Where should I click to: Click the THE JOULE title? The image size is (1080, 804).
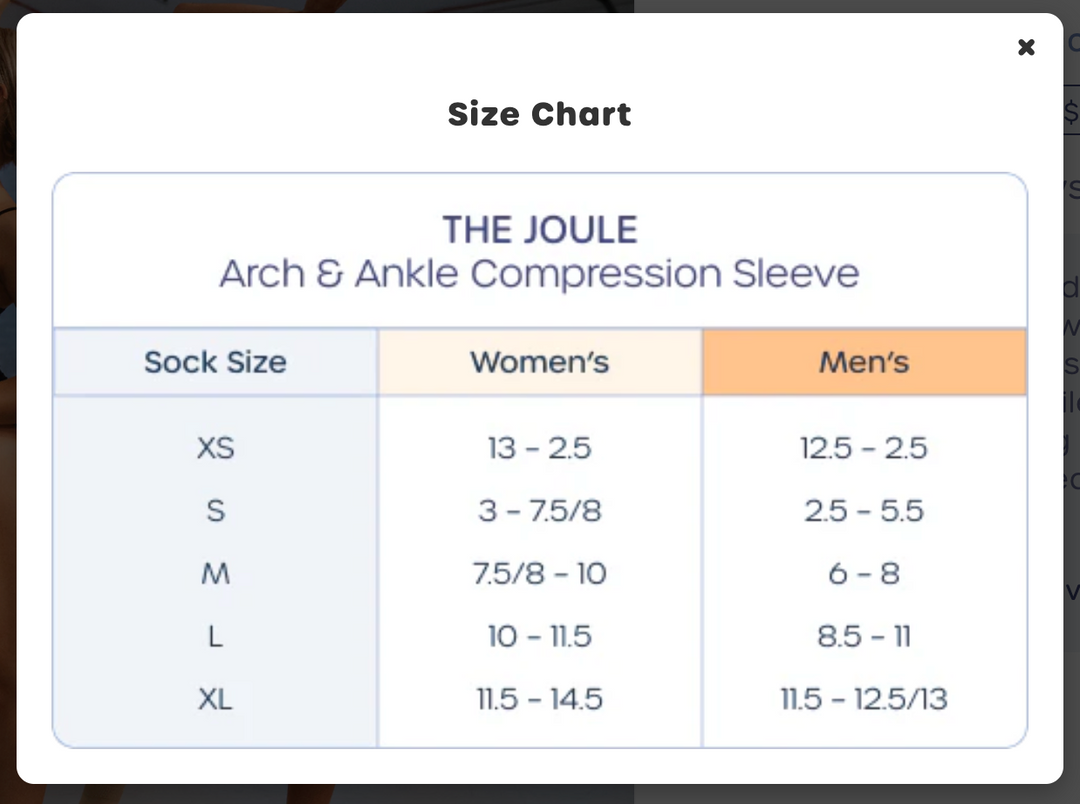[540, 229]
